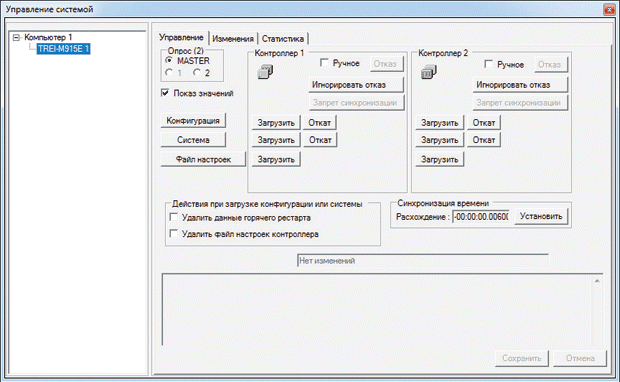Select the MASTER radio button
Viewport: 620px width, 382px height.
[169, 61]
